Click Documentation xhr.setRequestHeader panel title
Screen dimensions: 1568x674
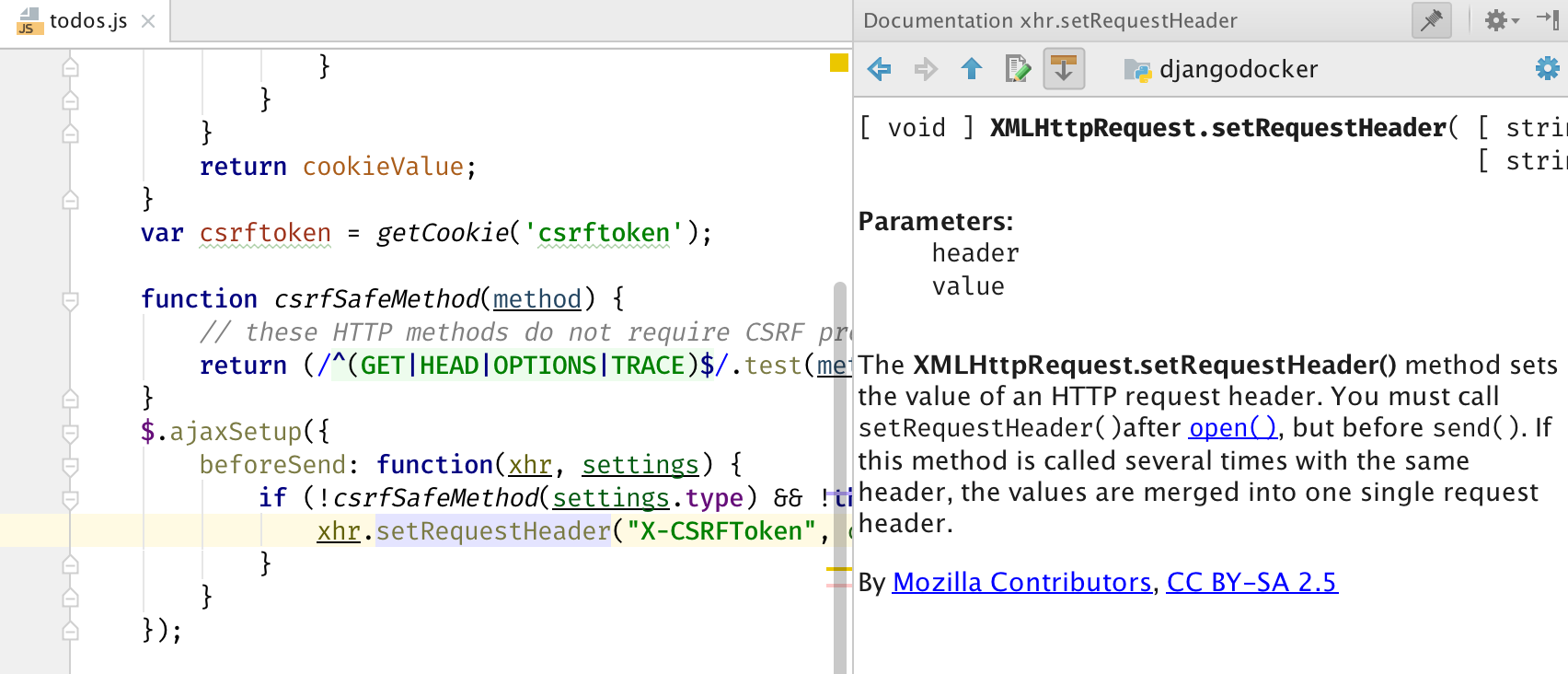(x=1050, y=20)
